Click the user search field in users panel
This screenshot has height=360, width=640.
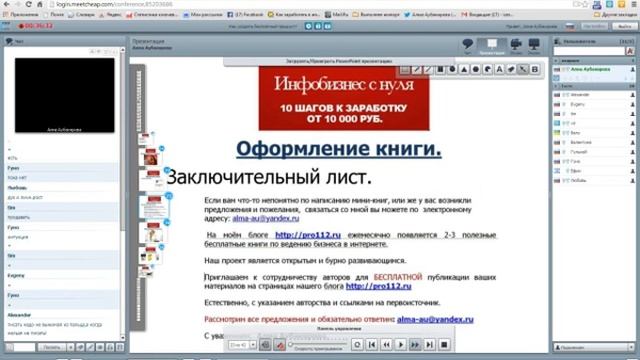pos(589,51)
